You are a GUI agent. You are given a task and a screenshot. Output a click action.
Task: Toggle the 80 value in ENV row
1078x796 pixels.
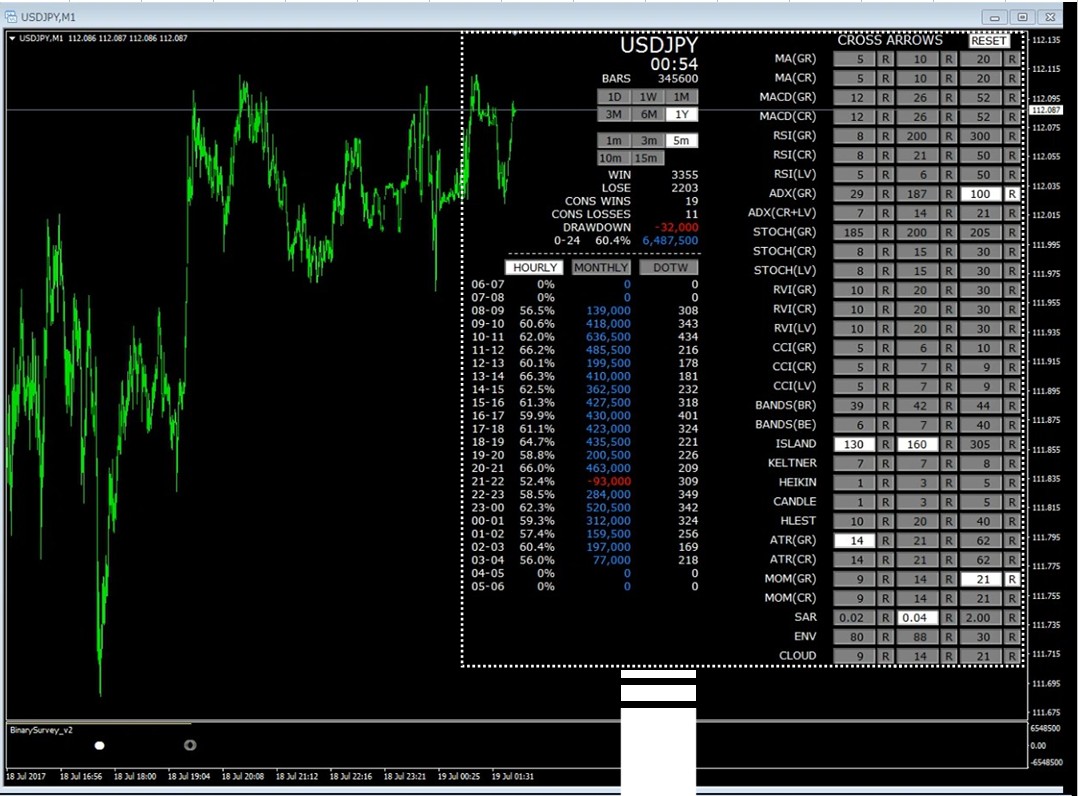(x=855, y=637)
